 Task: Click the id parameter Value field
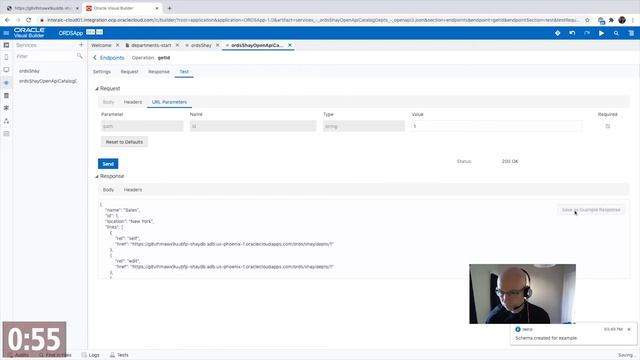pos(497,126)
